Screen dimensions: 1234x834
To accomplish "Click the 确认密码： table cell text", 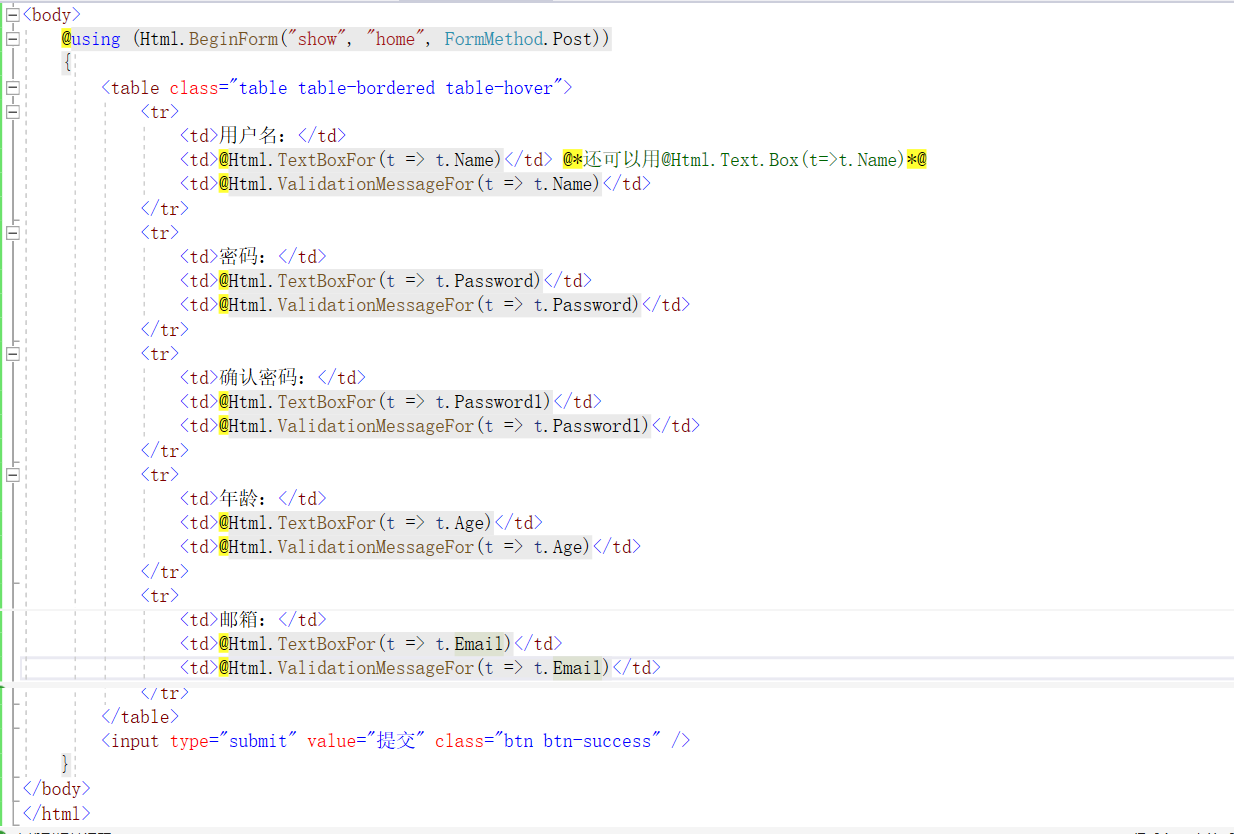I will [x=268, y=378].
